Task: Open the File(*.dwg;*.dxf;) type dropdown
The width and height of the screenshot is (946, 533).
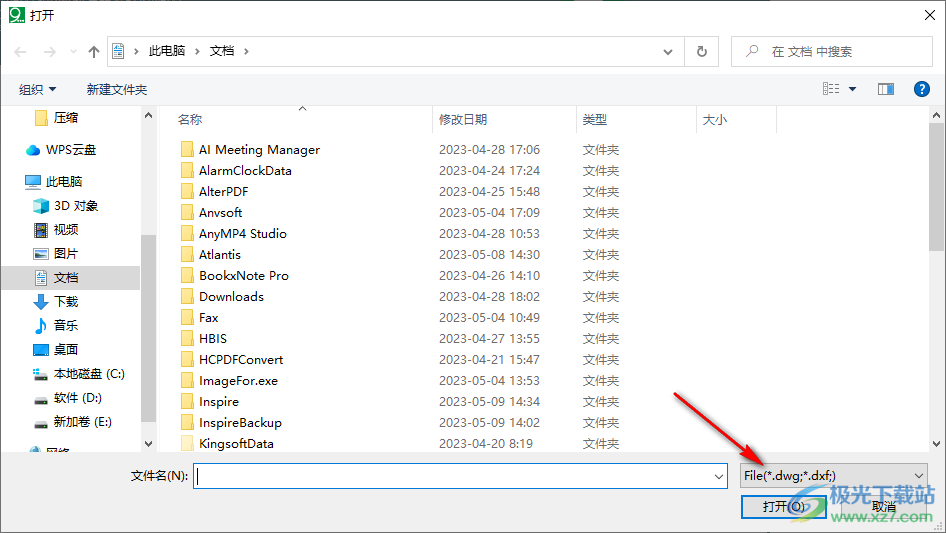Action: point(833,476)
